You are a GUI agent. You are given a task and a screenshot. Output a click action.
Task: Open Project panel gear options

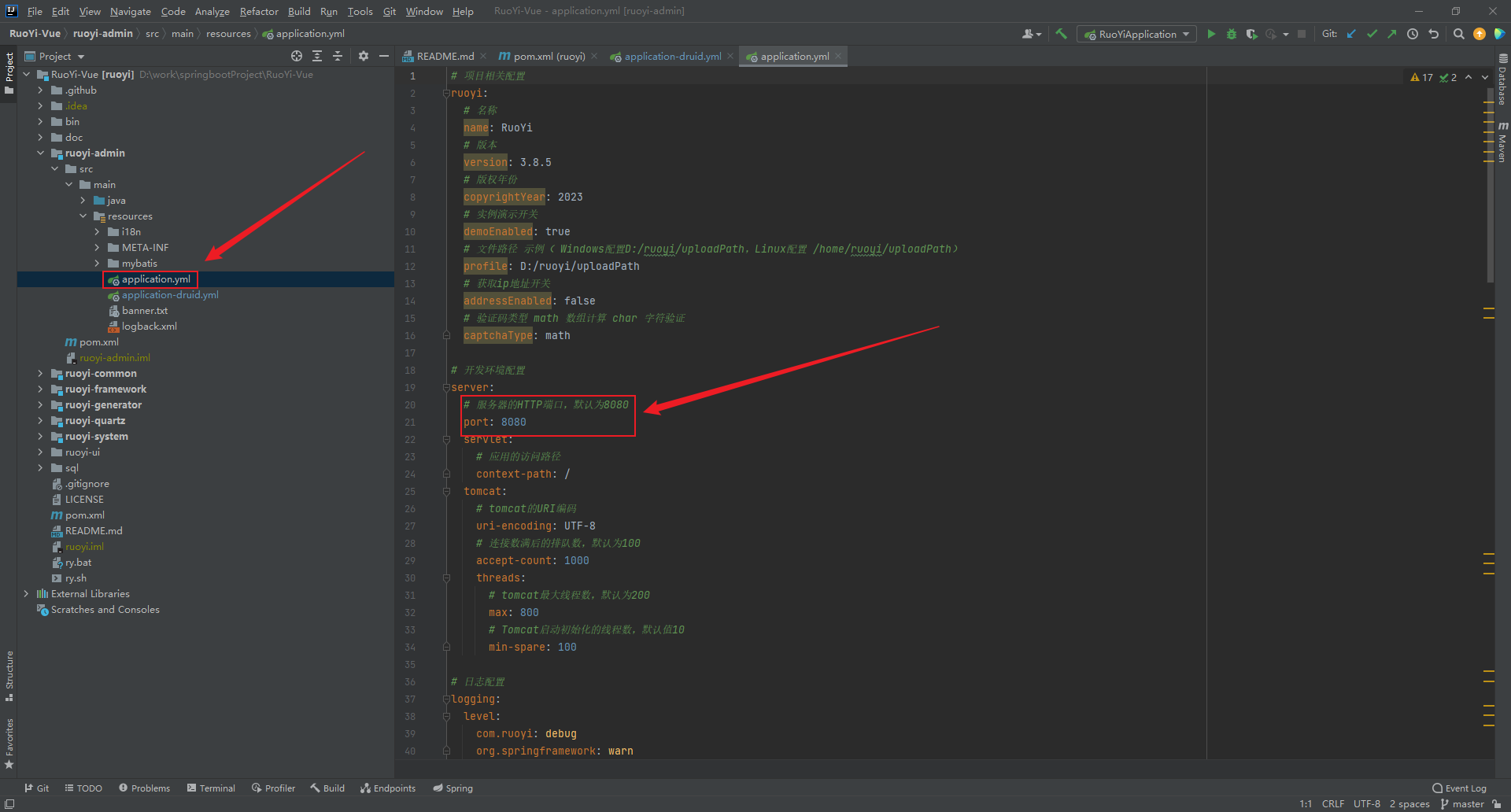(363, 56)
